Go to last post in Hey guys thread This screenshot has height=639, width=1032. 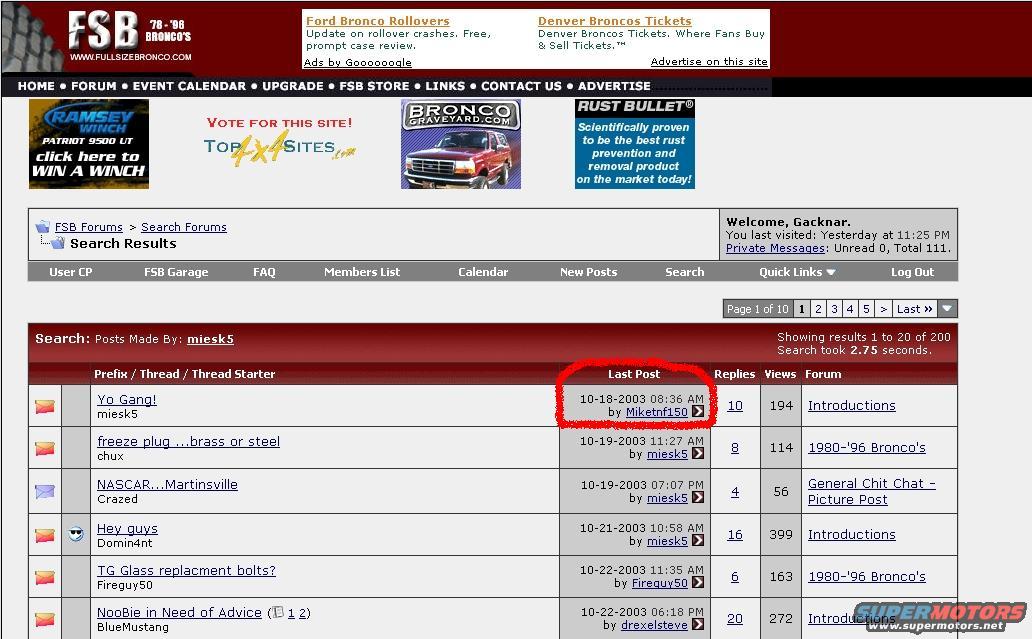pyautogui.click(x=698, y=540)
